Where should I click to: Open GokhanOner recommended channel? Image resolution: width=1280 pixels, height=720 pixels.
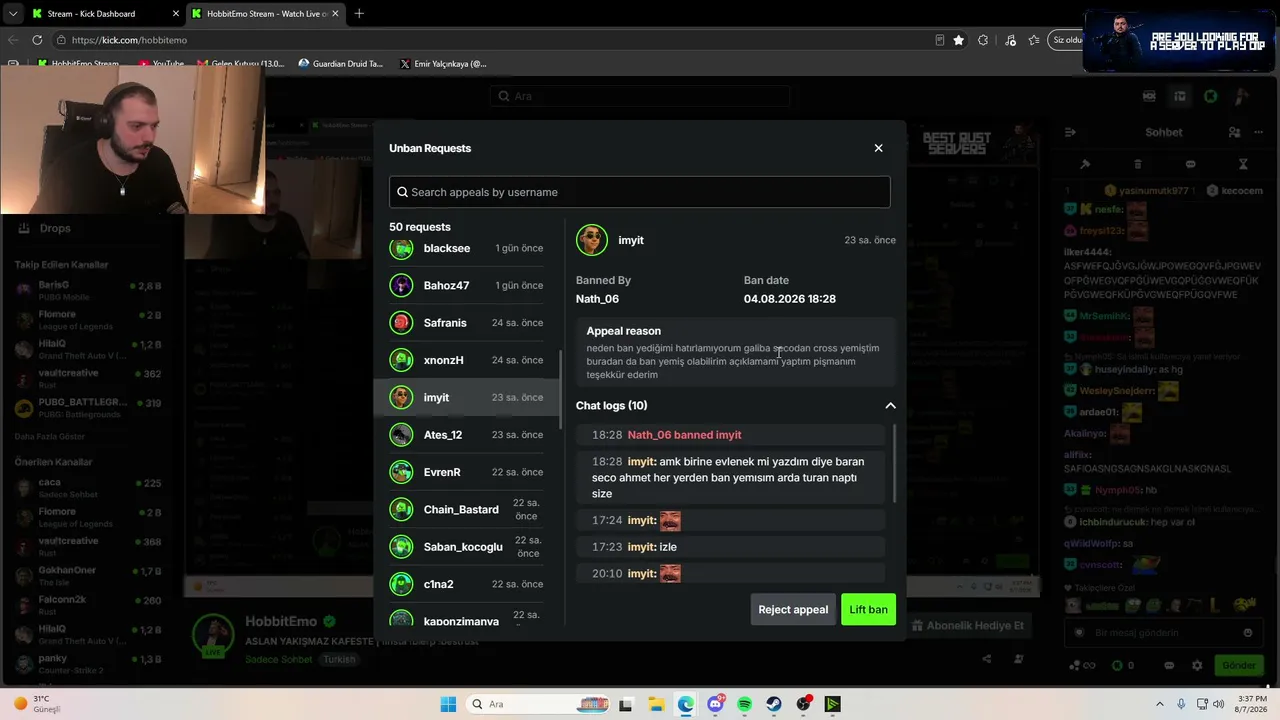pyautogui.click(x=88, y=575)
